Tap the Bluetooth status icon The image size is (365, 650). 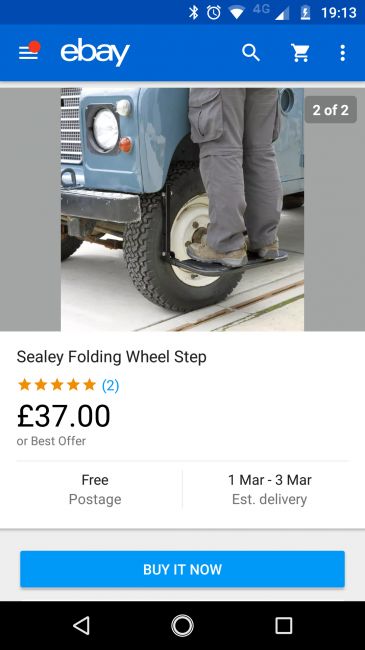coord(193,12)
